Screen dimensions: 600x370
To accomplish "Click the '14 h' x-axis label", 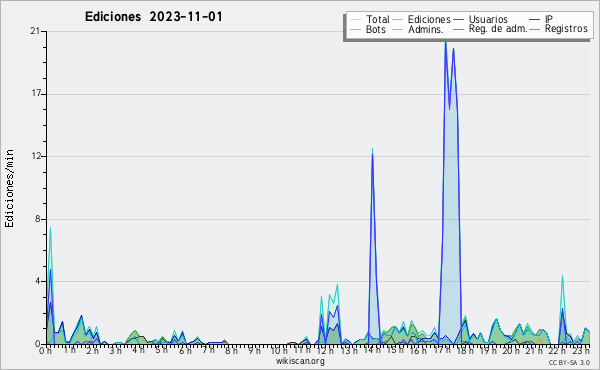I will 372,350.
